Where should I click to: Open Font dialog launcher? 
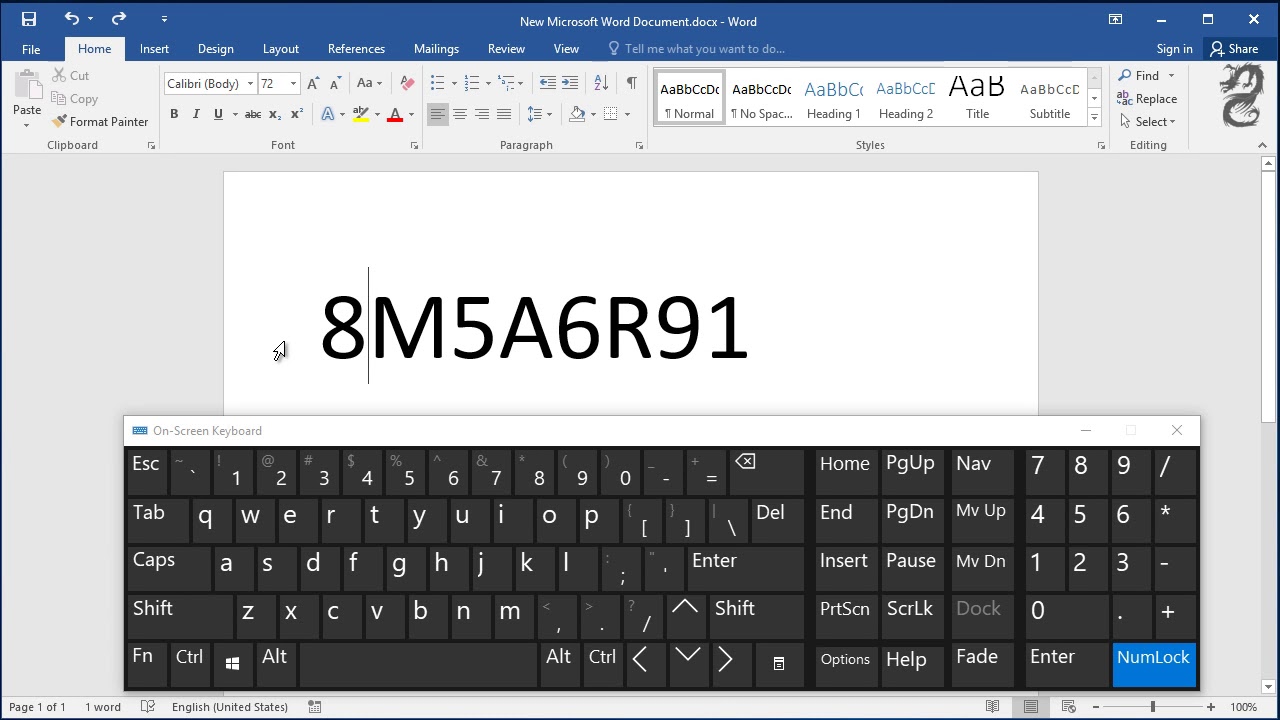pyautogui.click(x=414, y=146)
